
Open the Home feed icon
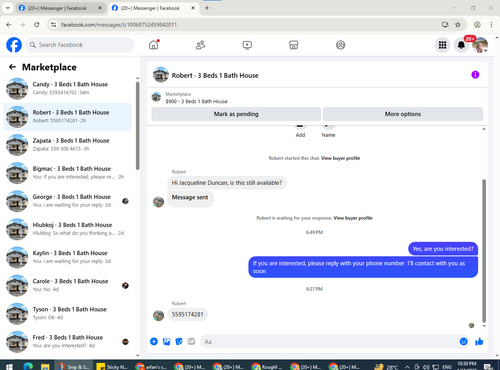pos(154,45)
